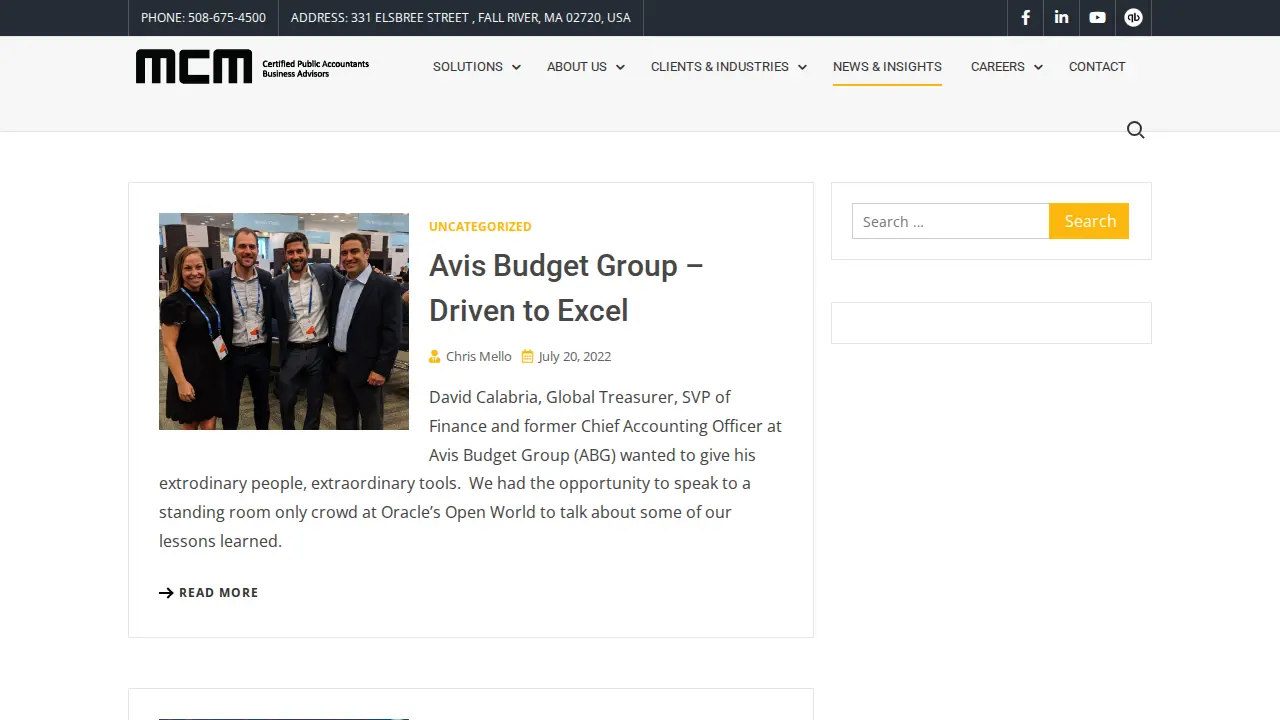Open the magnifier search icon in header
Viewport: 1280px width, 720px height.
[1136, 130]
